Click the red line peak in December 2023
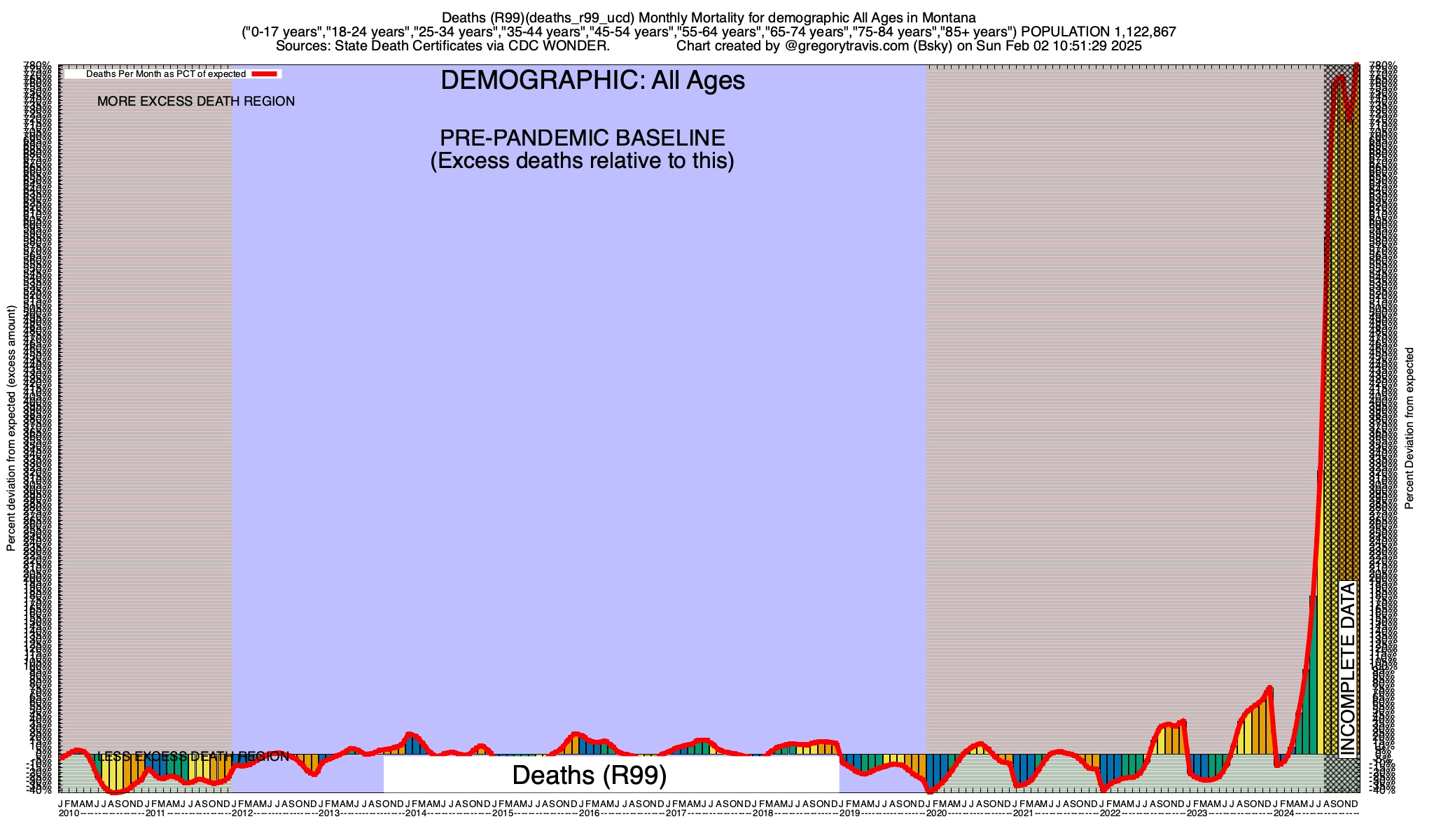 click(1269, 688)
